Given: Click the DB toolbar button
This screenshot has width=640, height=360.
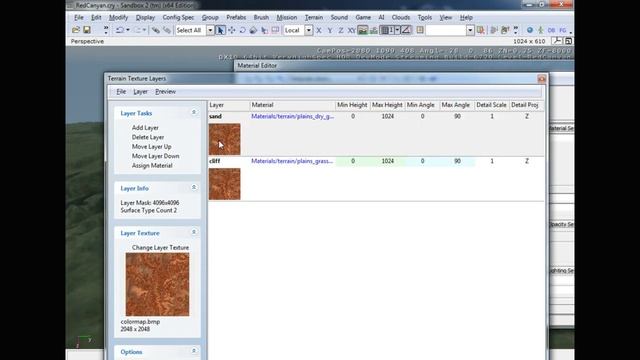Looking at the screenshot, I should click(x=551, y=31).
